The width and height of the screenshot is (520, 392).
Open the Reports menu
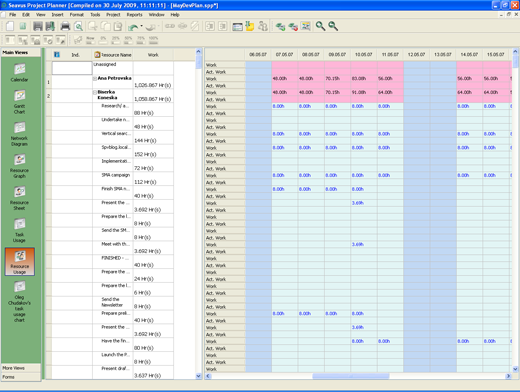click(135, 15)
